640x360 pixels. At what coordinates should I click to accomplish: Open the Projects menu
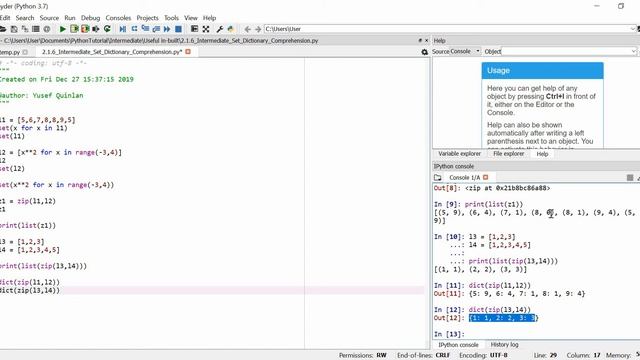click(x=147, y=18)
